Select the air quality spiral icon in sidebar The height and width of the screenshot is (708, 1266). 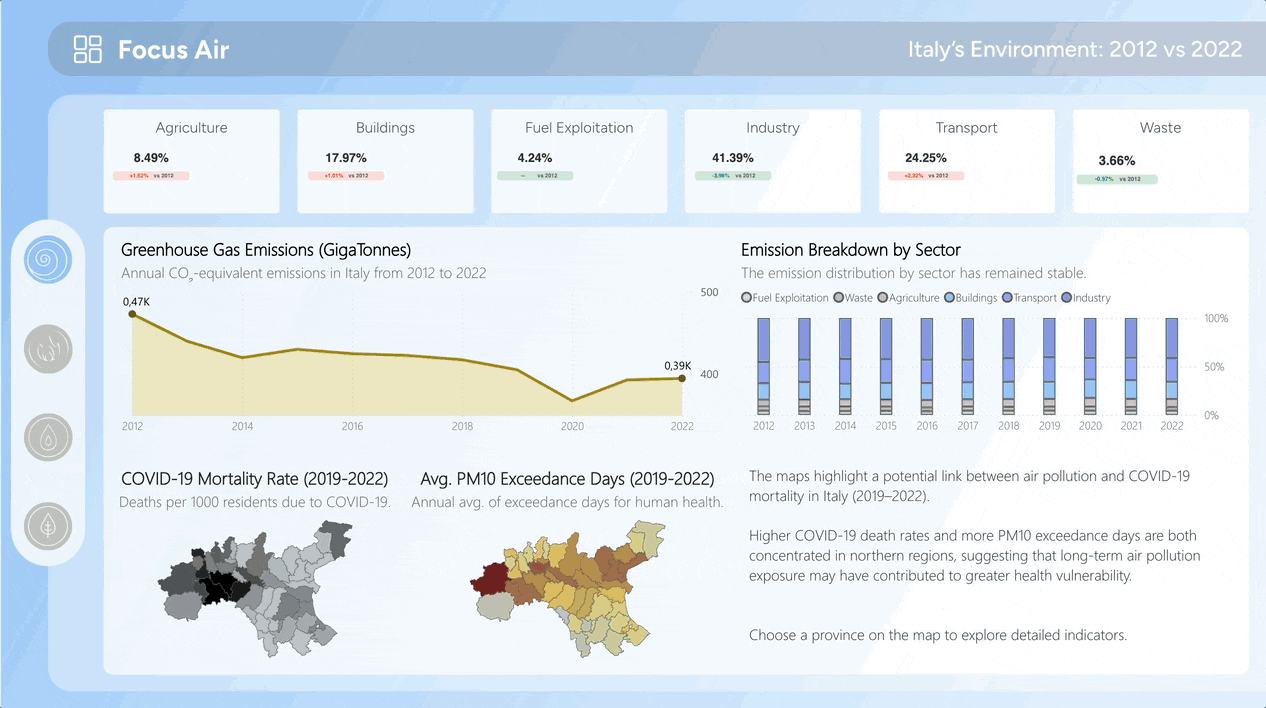coord(48,260)
